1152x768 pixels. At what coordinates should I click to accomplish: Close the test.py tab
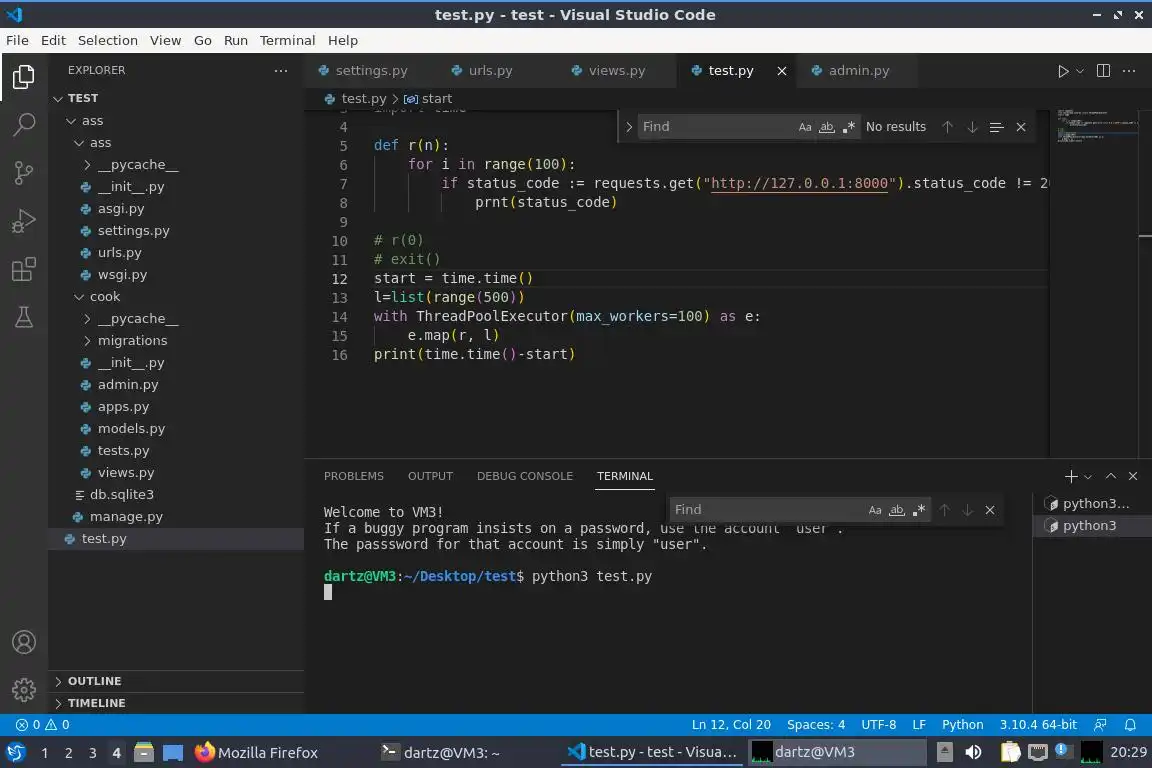point(782,71)
